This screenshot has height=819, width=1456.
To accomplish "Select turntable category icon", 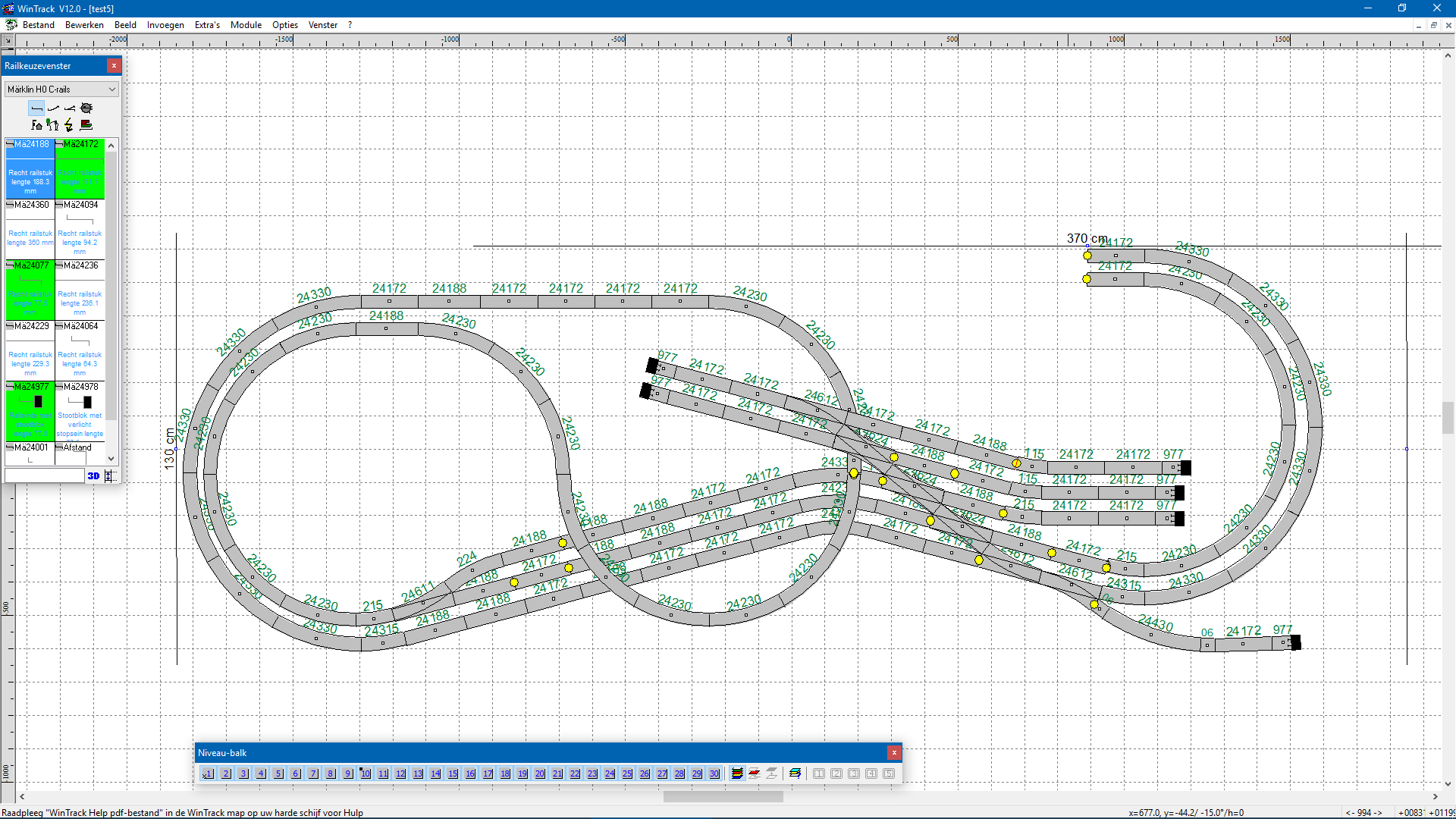I will coord(86,108).
